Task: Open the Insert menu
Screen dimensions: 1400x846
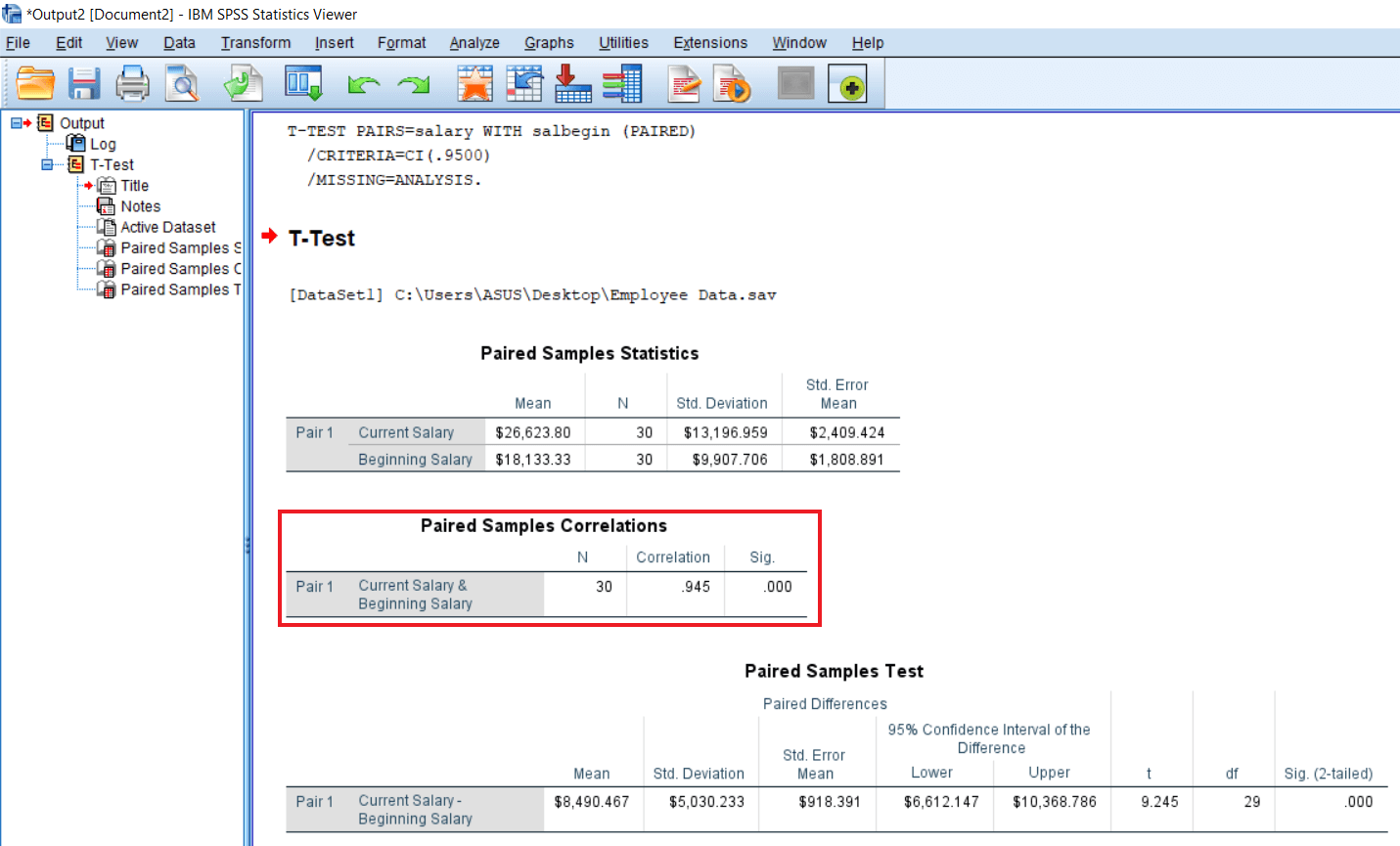Action: [334, 43]
